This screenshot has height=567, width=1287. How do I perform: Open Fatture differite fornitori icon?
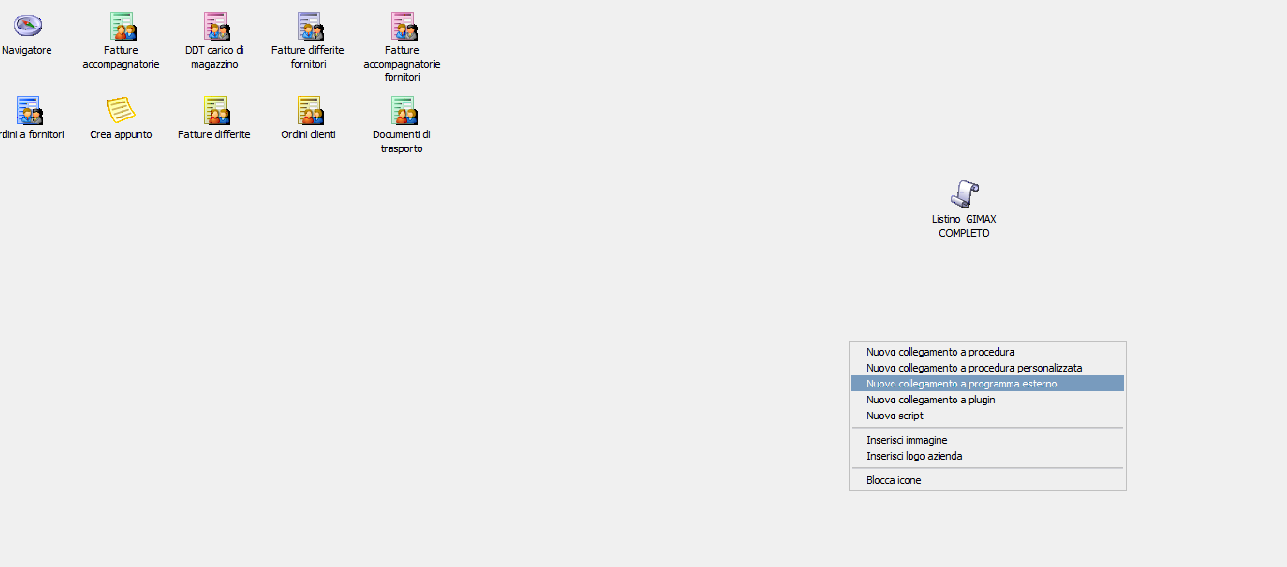pyautogui.click(x=309, y=26)
